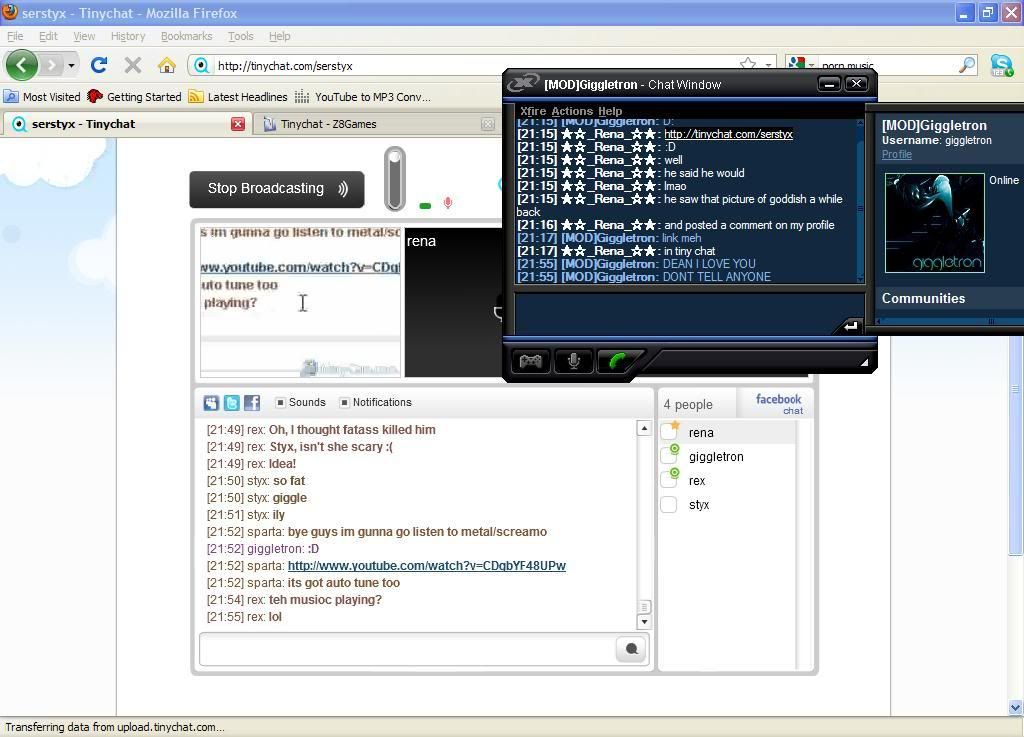Click the Tinychat message input field

tap(408, 649)
